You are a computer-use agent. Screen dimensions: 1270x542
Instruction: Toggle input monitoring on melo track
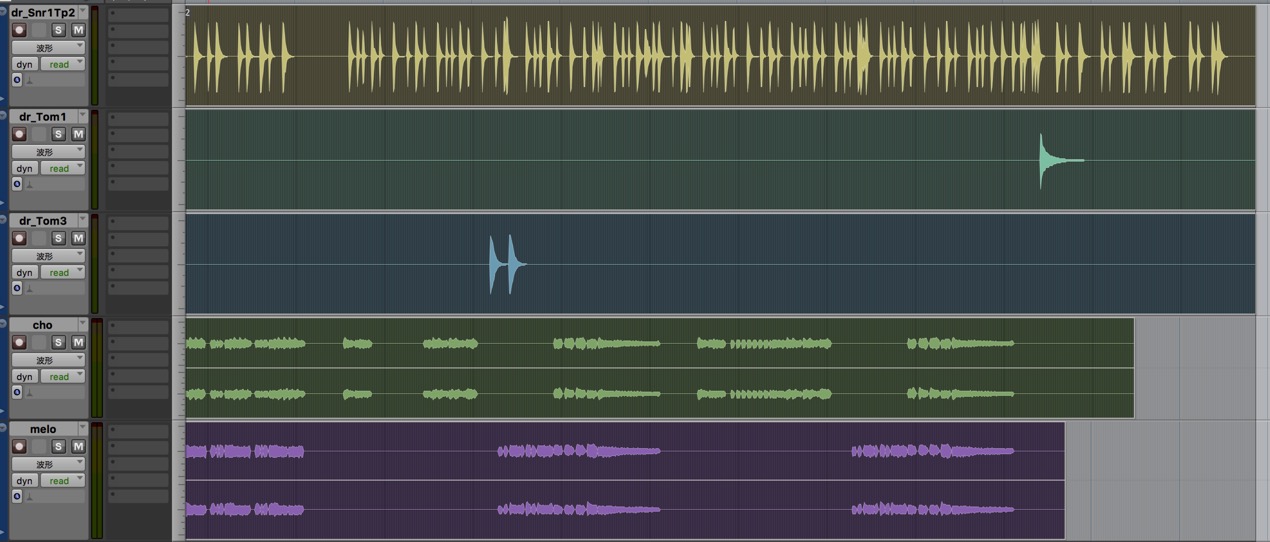pyautogui.click(x=39, y=446)
